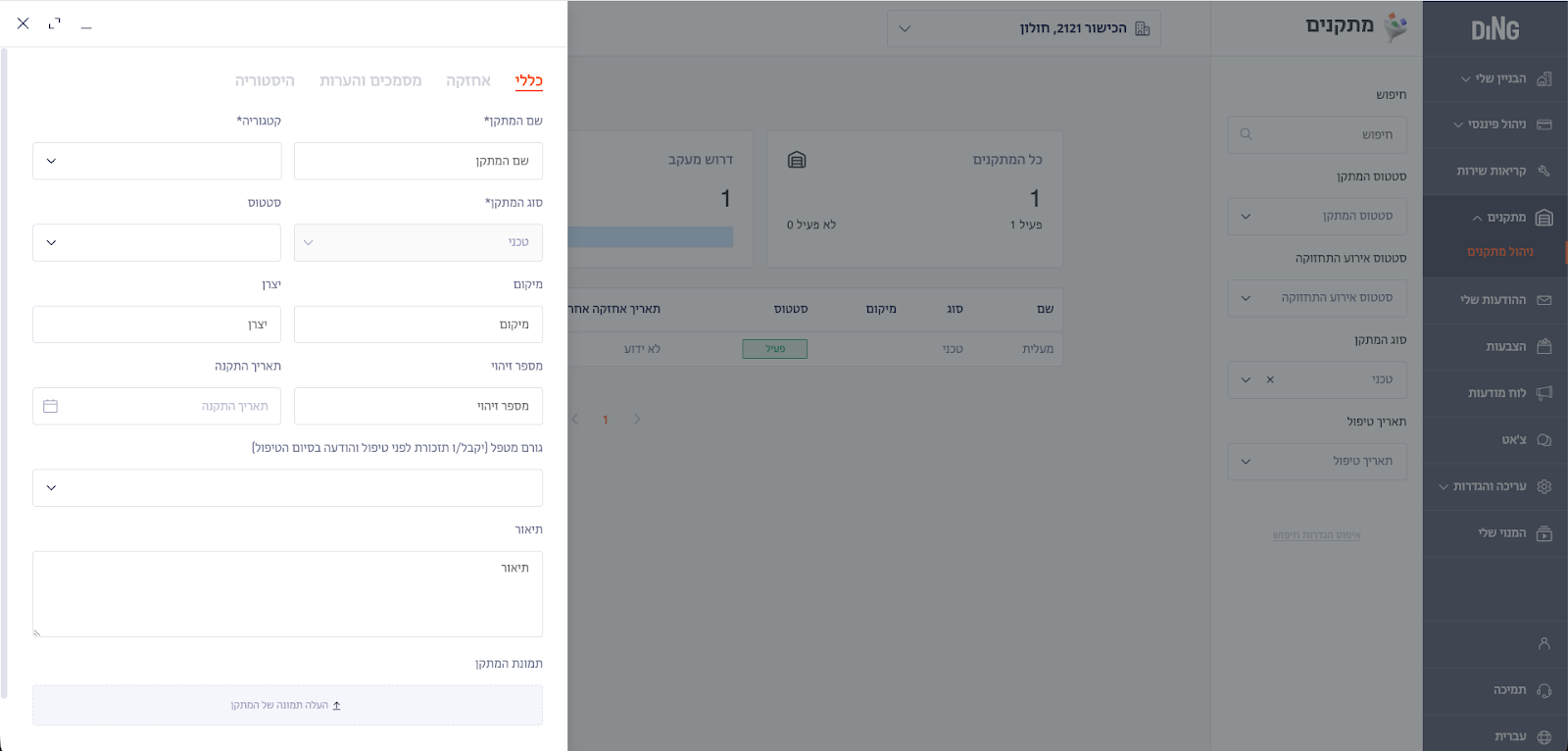
Task: Clear the טכני filter with the X icon
Action: coord(1270,379)
